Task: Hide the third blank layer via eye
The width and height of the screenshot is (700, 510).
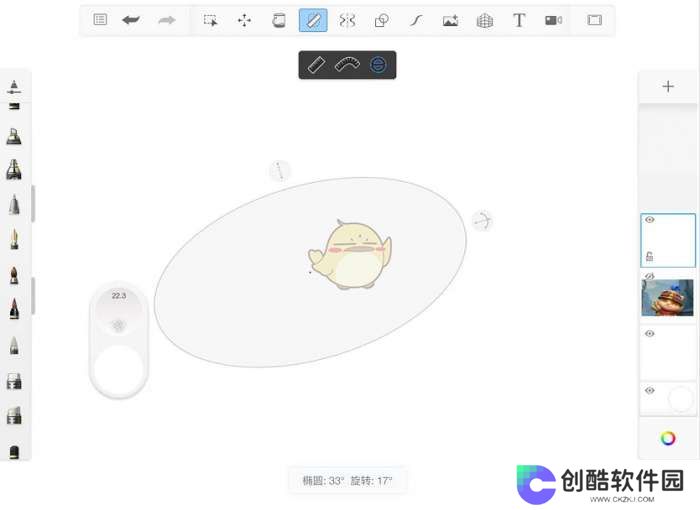Action: (650, 334)
